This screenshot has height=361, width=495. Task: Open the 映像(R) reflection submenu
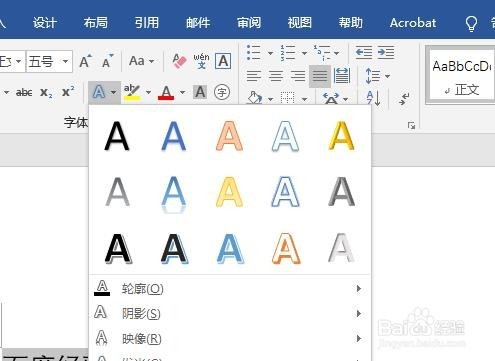[x=230, y=339]
